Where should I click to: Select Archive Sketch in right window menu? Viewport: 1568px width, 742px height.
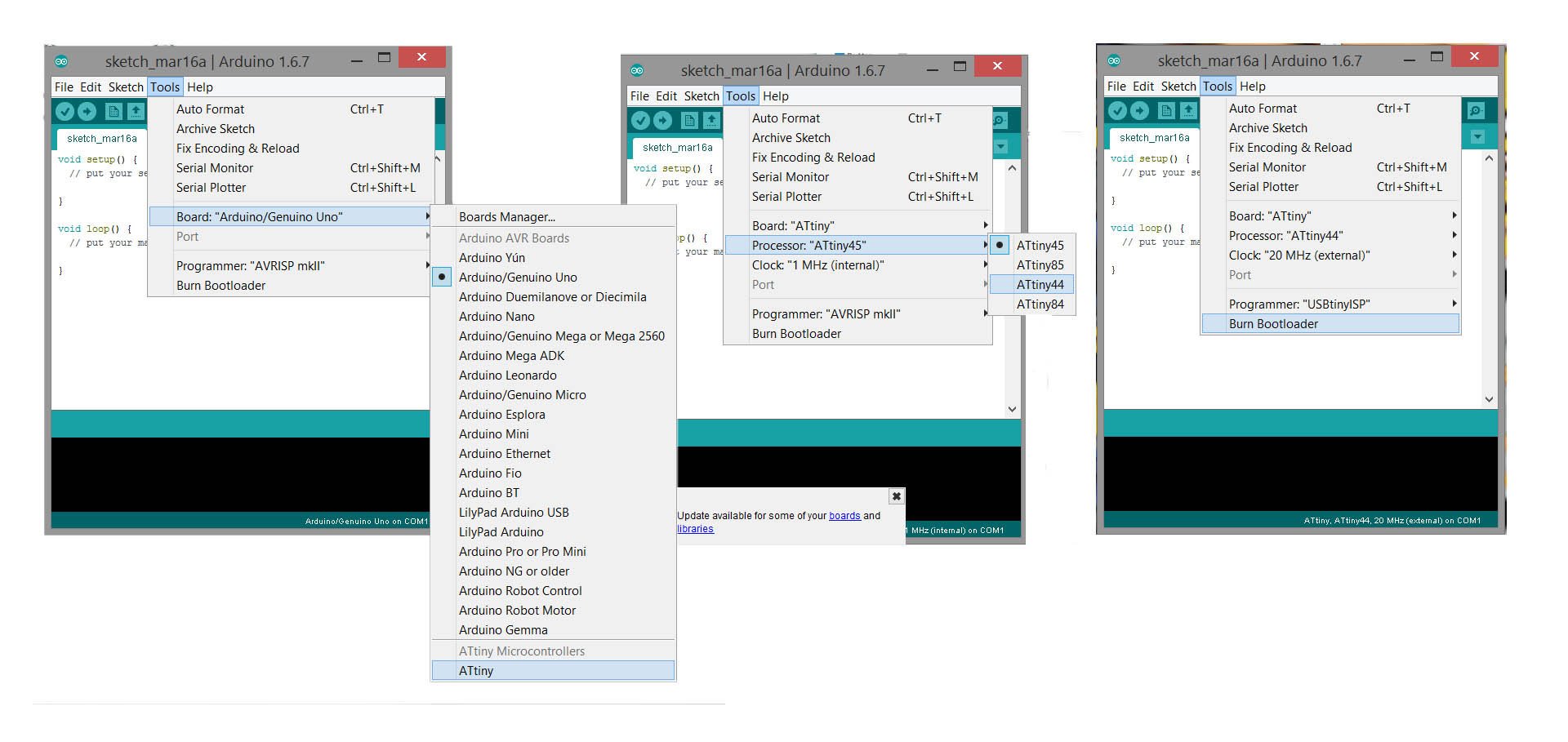(1330, 128)
